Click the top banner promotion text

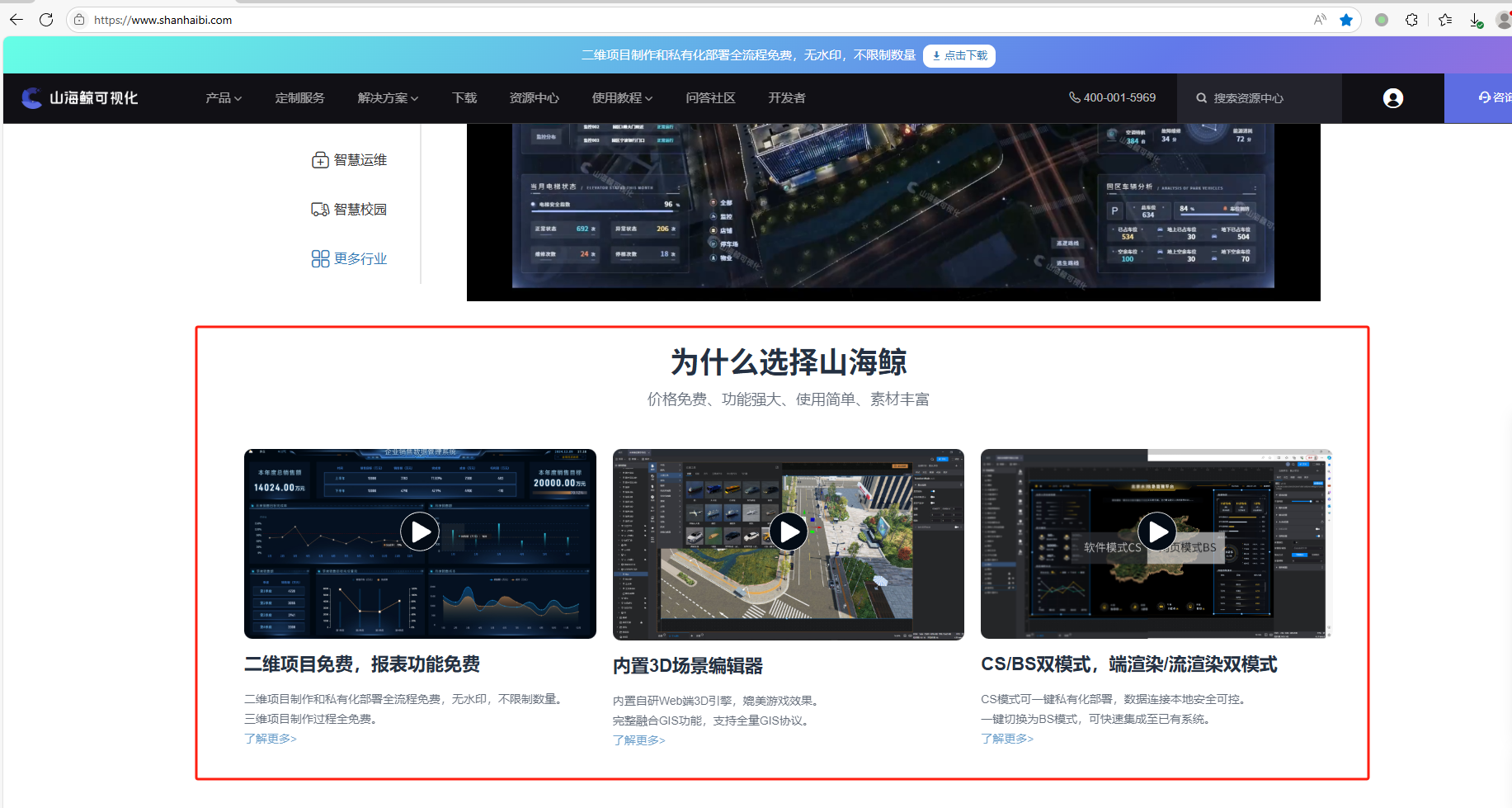tap(748, 55)
